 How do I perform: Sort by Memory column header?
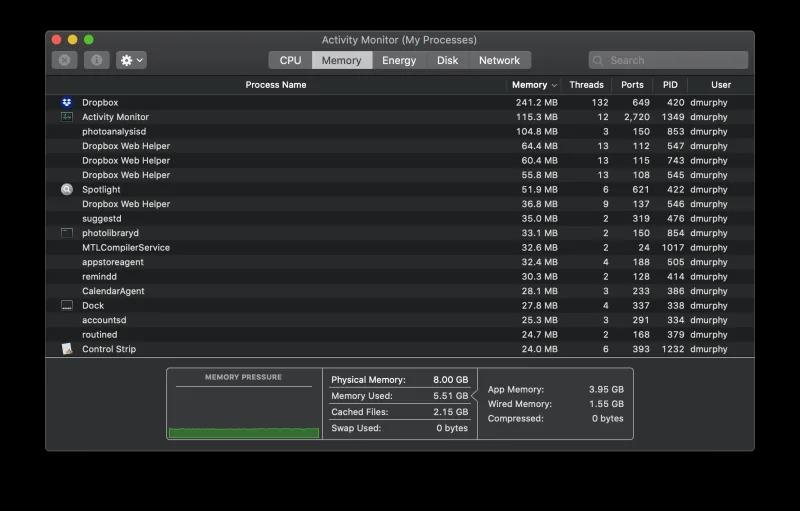click(530, 85)
